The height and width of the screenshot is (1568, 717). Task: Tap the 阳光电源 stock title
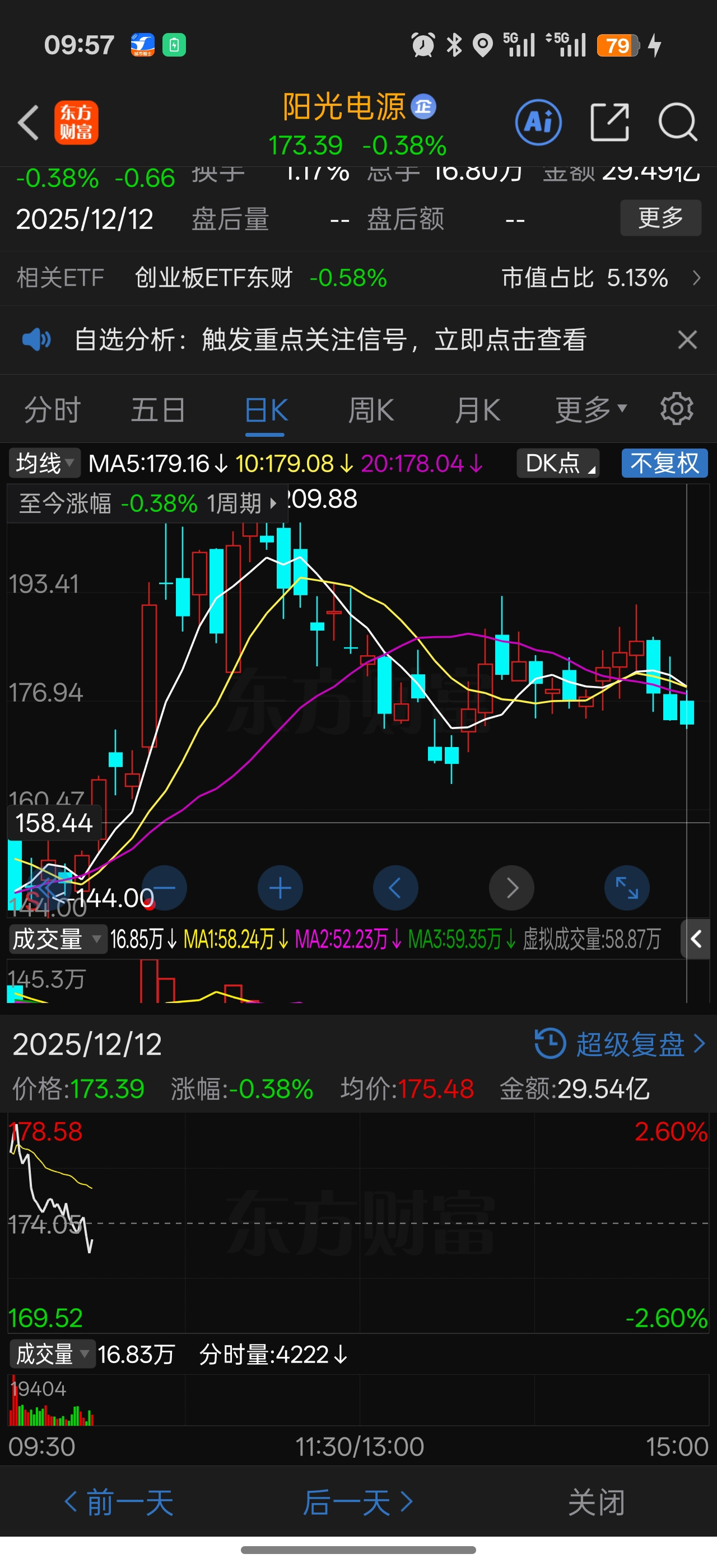(344, 106)
